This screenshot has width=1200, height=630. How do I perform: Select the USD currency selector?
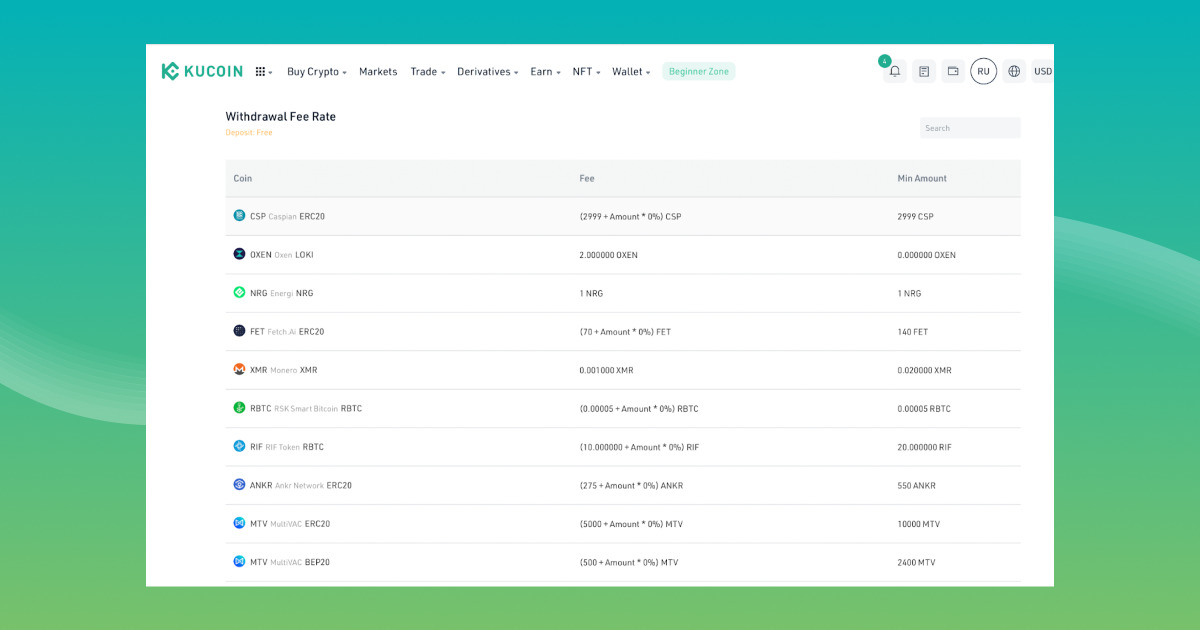(1042, 71)
